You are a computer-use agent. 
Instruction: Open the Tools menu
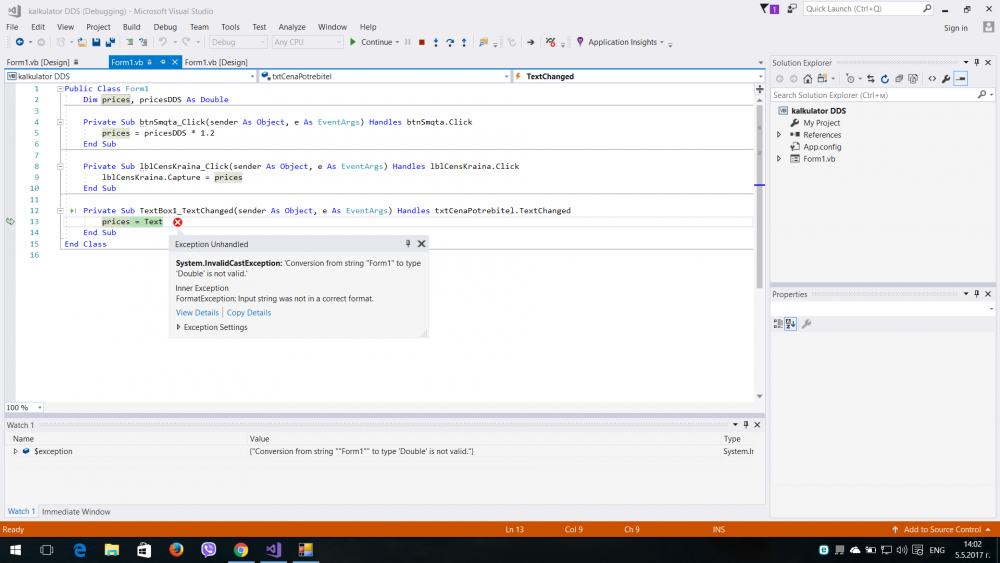click(230, 27)
